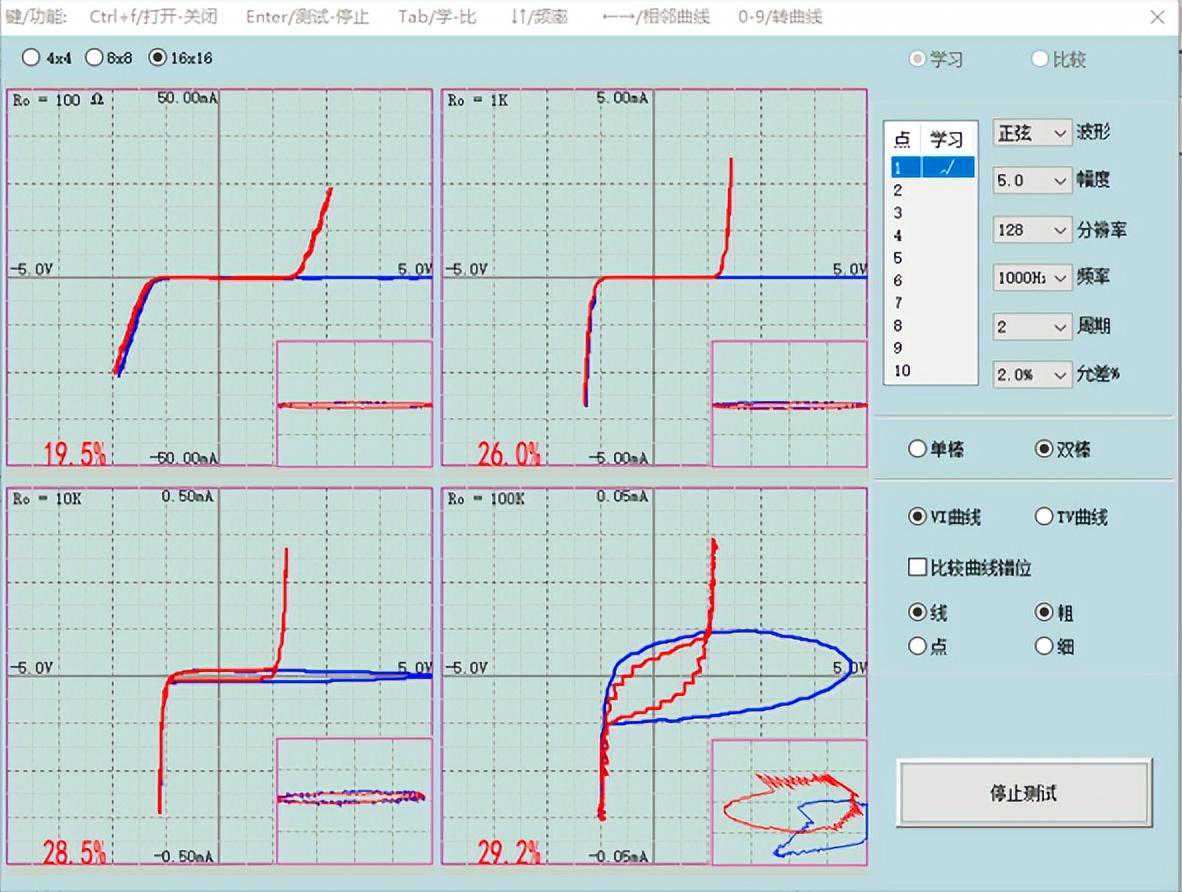Select the 双棒 dual probe option
1182x892 pixels.
[1044, 449]
